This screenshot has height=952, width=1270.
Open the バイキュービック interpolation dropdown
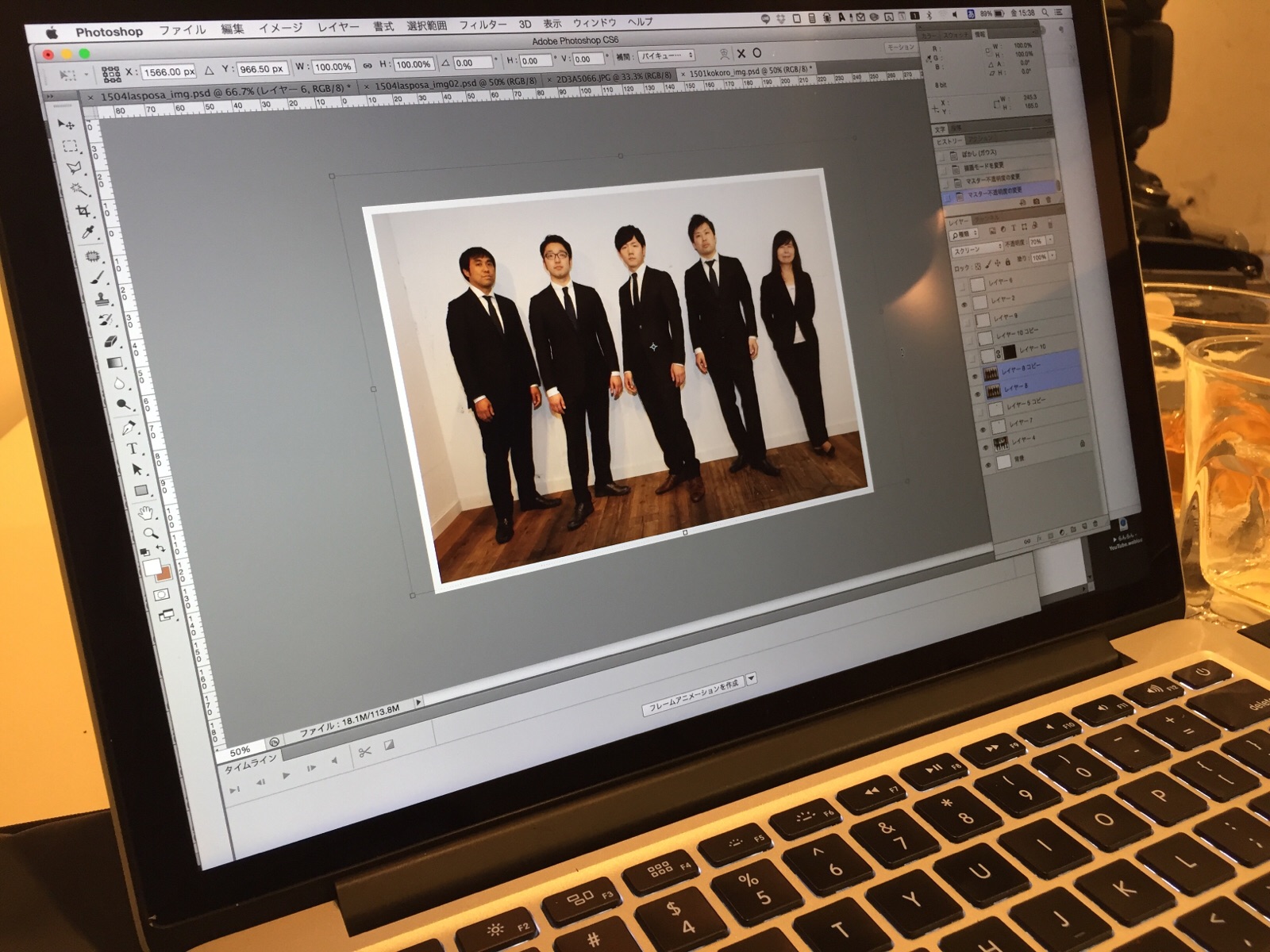(666, 56)
